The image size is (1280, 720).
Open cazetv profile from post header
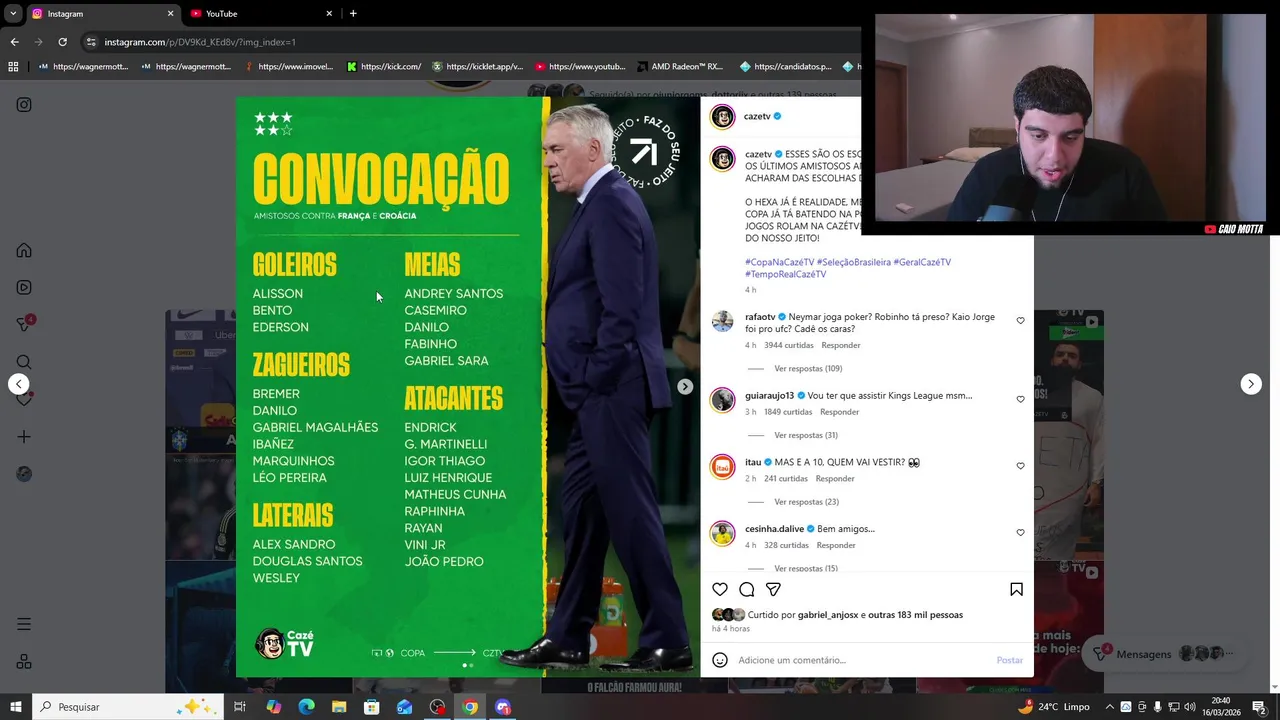pos(757,116)
